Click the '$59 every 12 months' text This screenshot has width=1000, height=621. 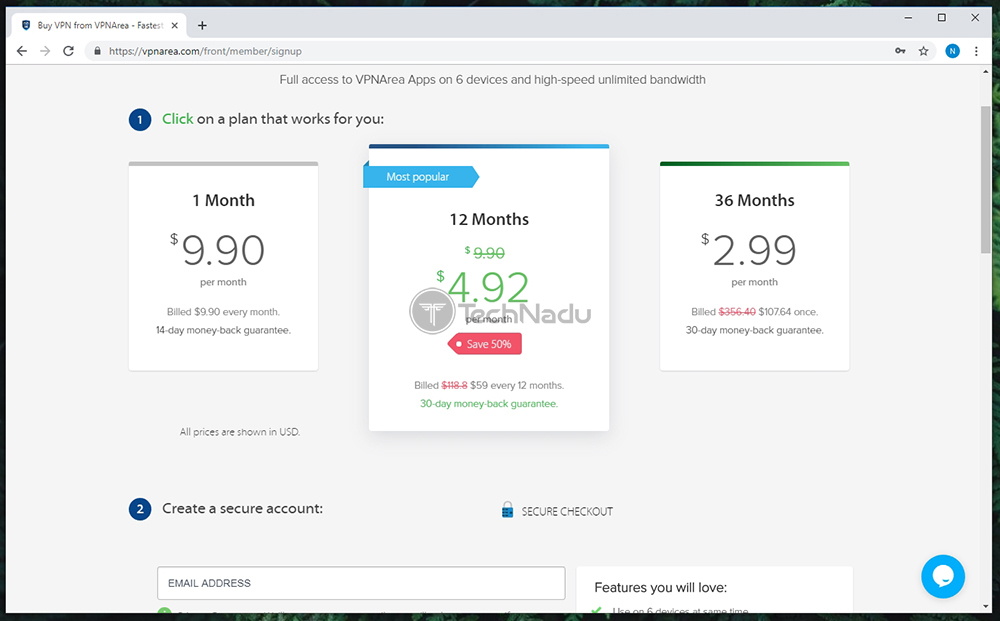click(x=517, y=385)
